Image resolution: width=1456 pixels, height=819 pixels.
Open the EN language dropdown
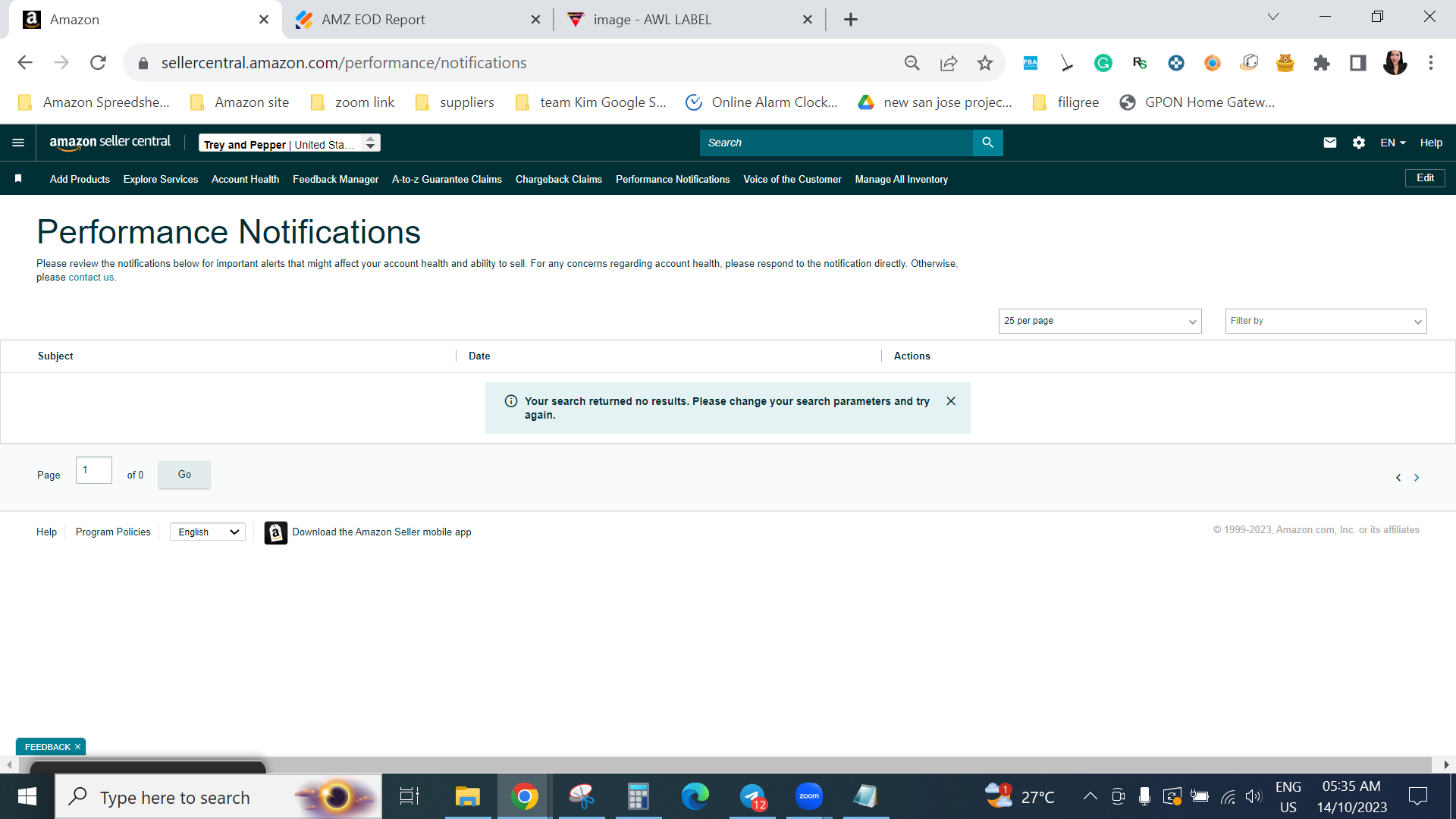point(1393,143)
